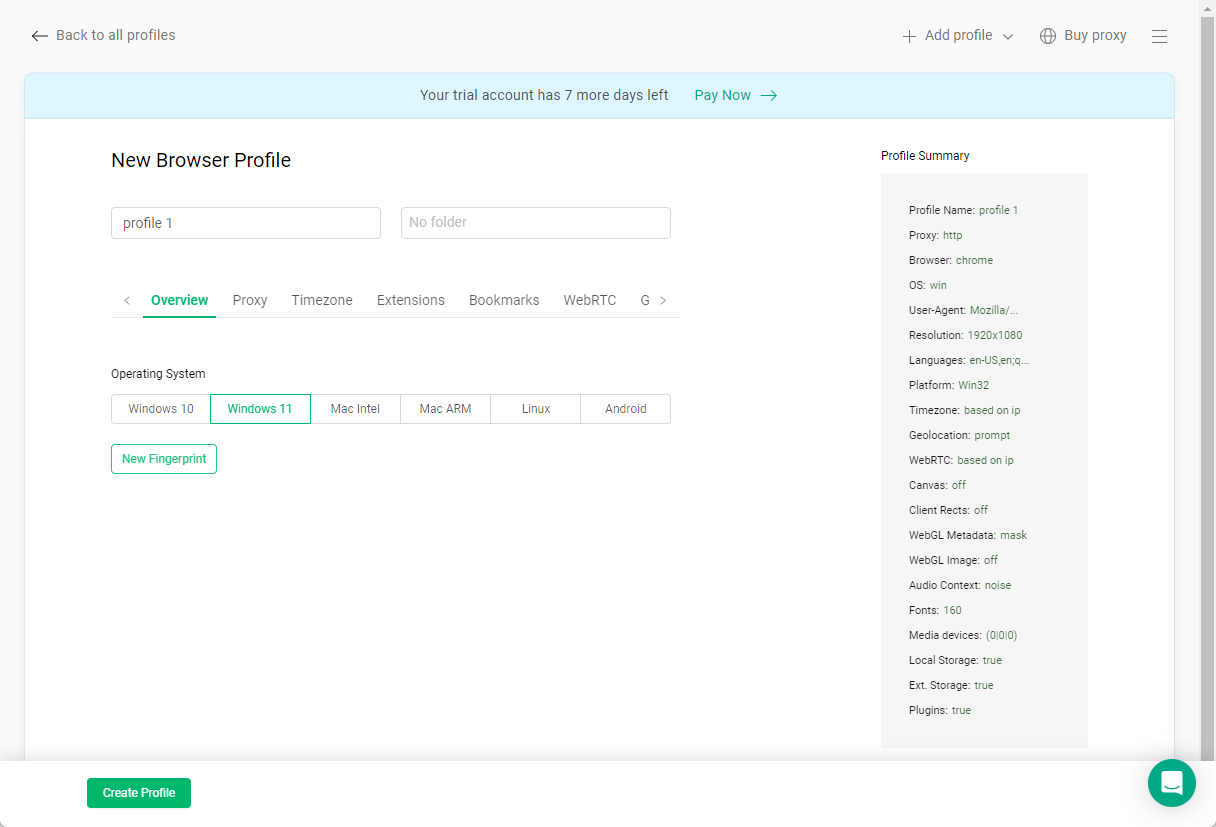
Task: Click the Plugins true summary entry
Action: (940, 710)
